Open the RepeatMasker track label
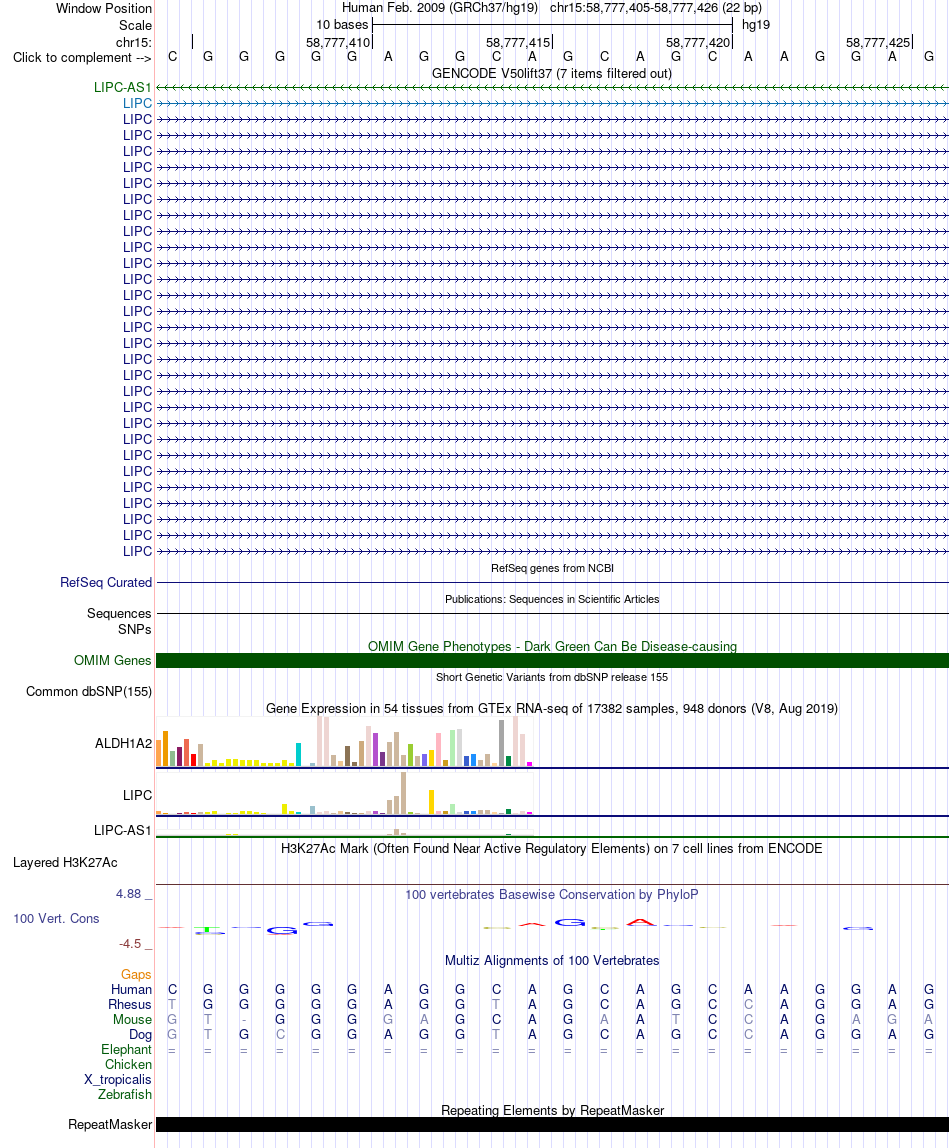Viewport: 950px width, 1148px height. point(110,1125)
